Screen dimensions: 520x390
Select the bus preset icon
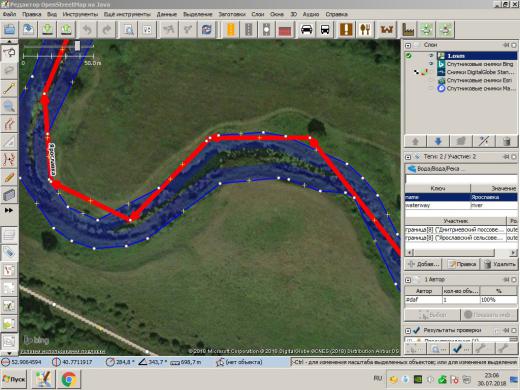pos(325,30)
